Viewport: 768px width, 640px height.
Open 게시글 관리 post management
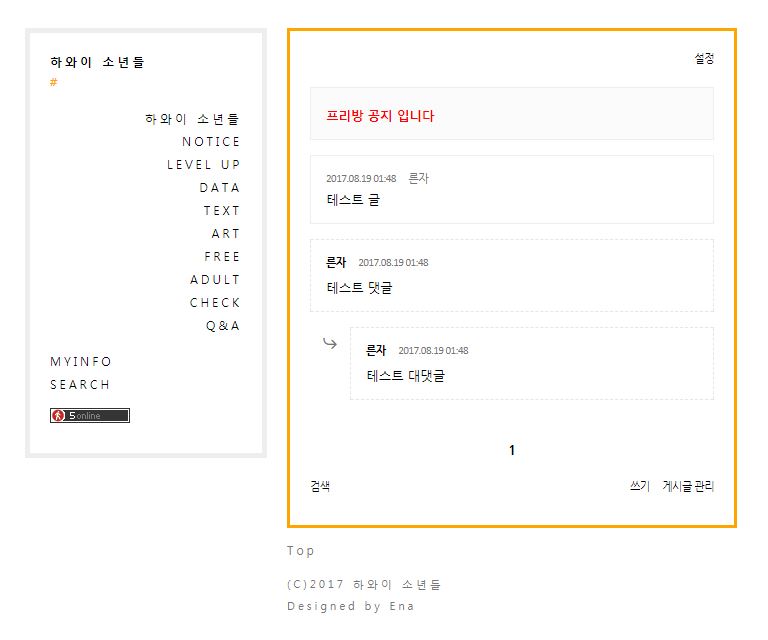coord(688,487)
